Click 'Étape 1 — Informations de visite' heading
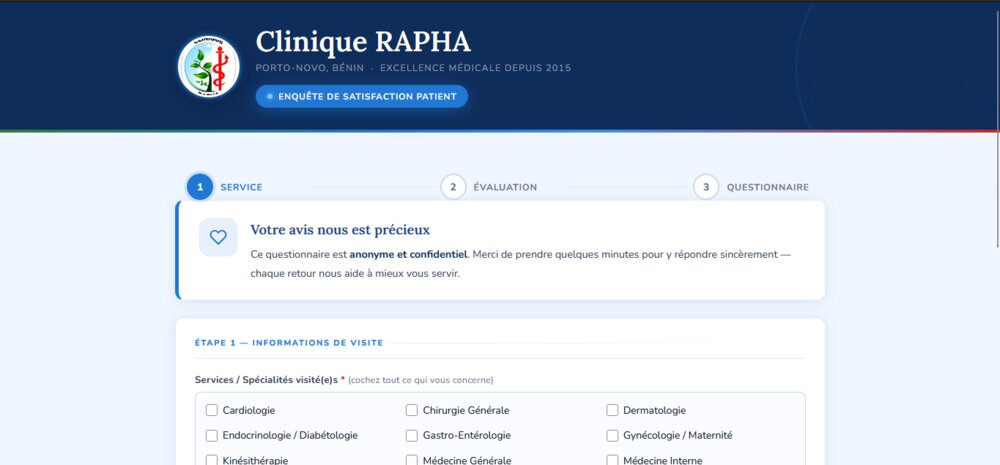 pos(289,343)
